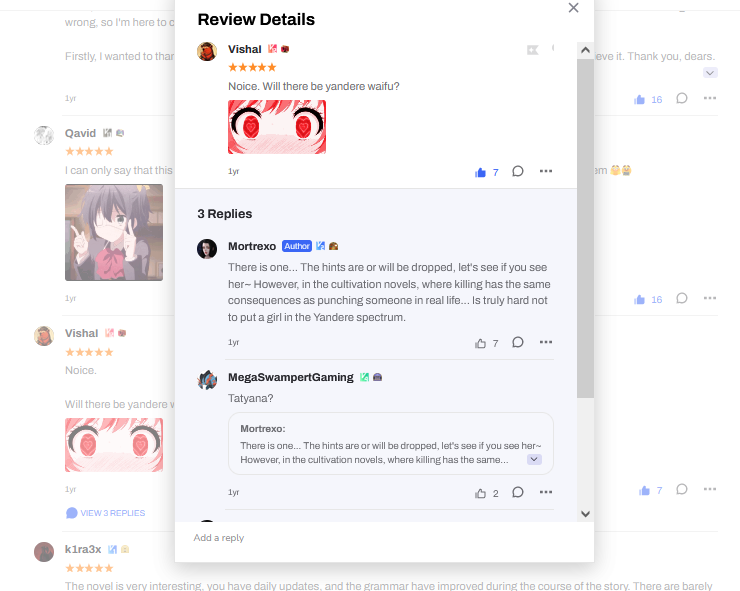Click MegaSwampertGaming's green level badge
Screen dimensions: 740x591
(x=364, y=377)
